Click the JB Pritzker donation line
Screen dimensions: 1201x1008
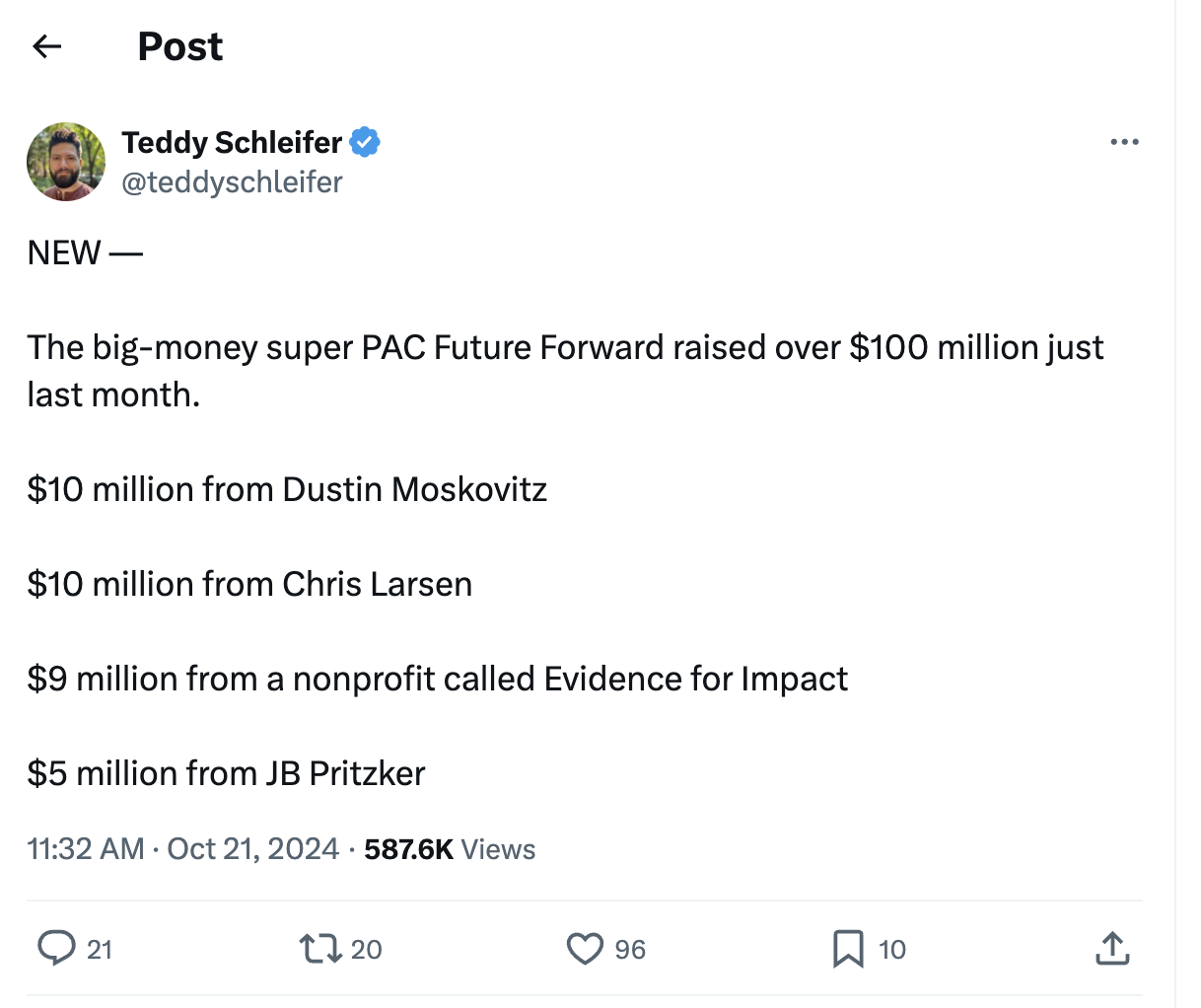pos(226,773)
